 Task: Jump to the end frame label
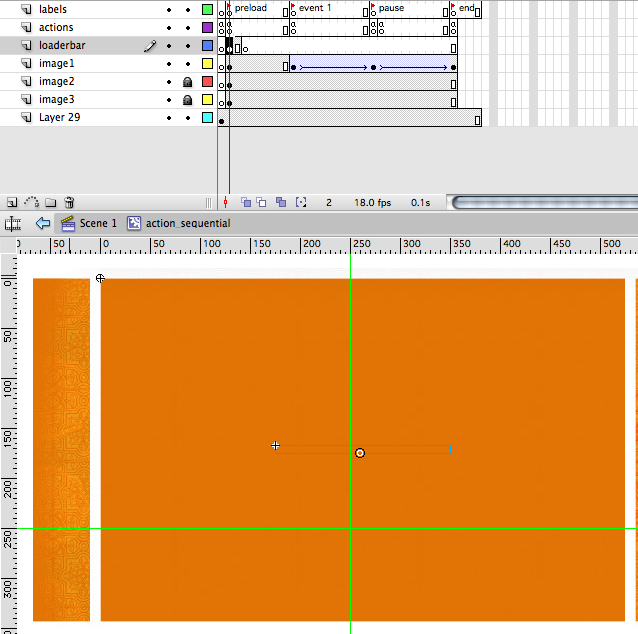(466, 8)
